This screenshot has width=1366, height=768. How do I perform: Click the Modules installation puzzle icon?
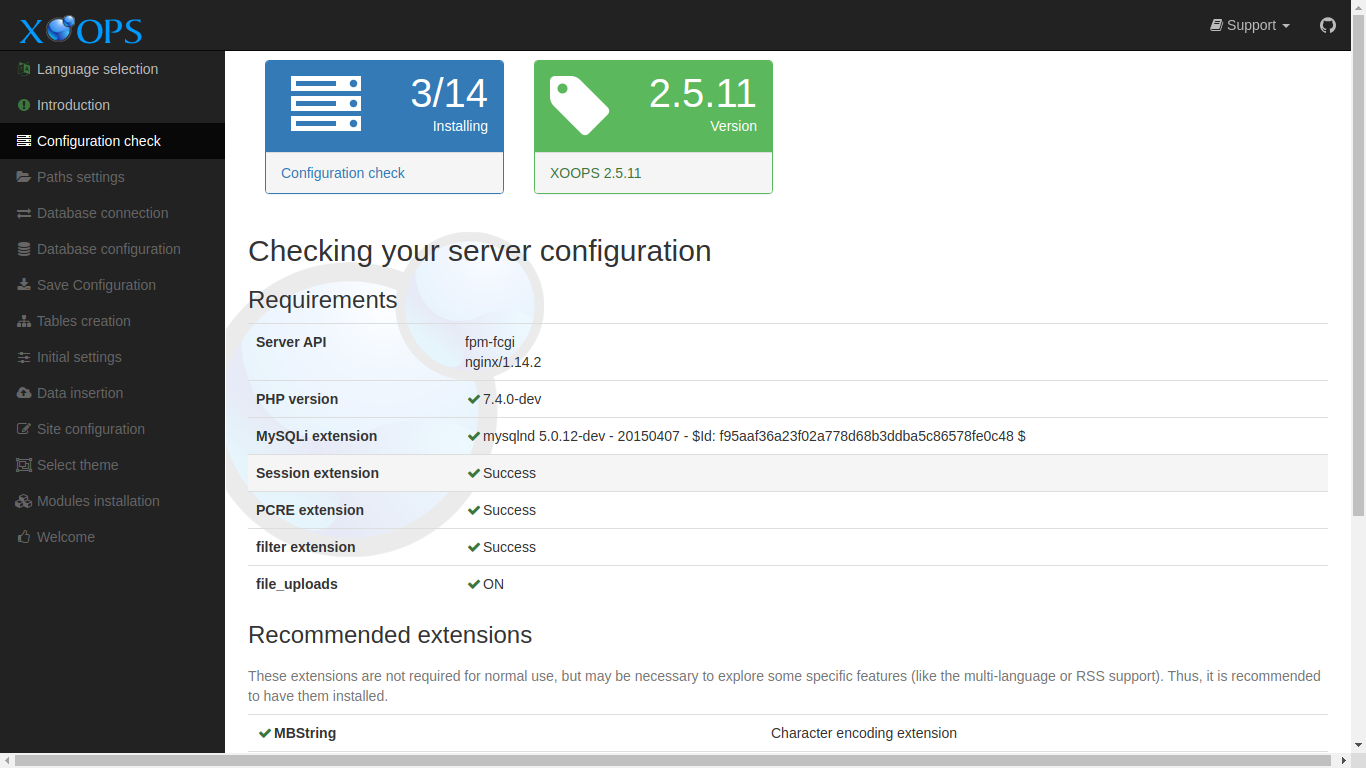pos(23,501)
